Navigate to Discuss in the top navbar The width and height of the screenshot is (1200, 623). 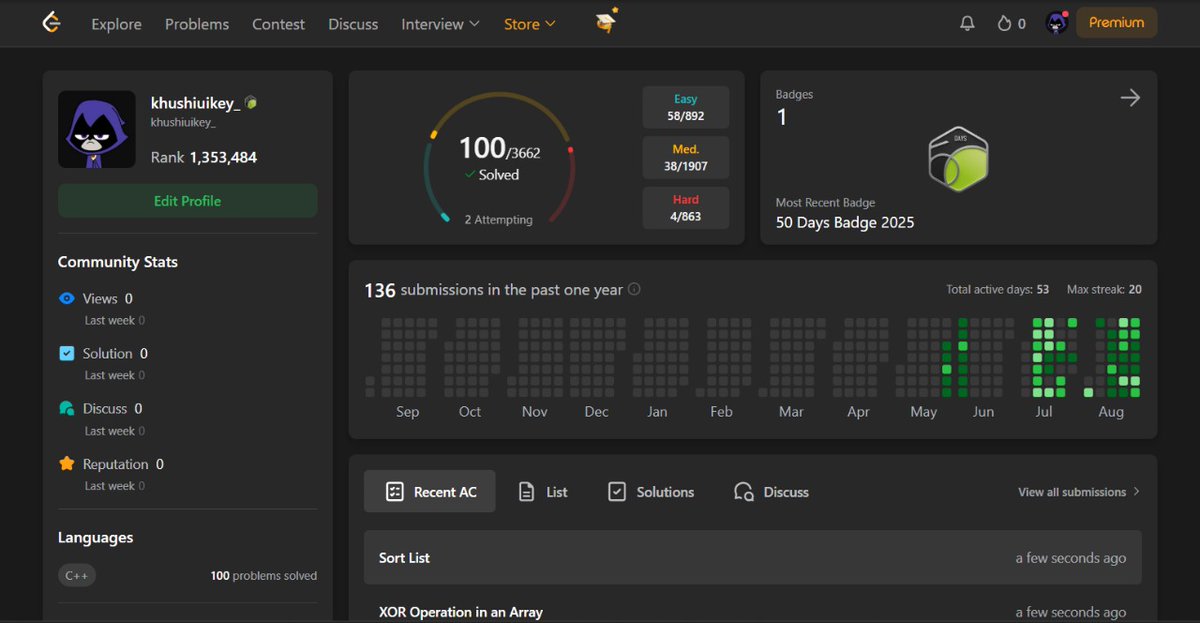(353, 24)
